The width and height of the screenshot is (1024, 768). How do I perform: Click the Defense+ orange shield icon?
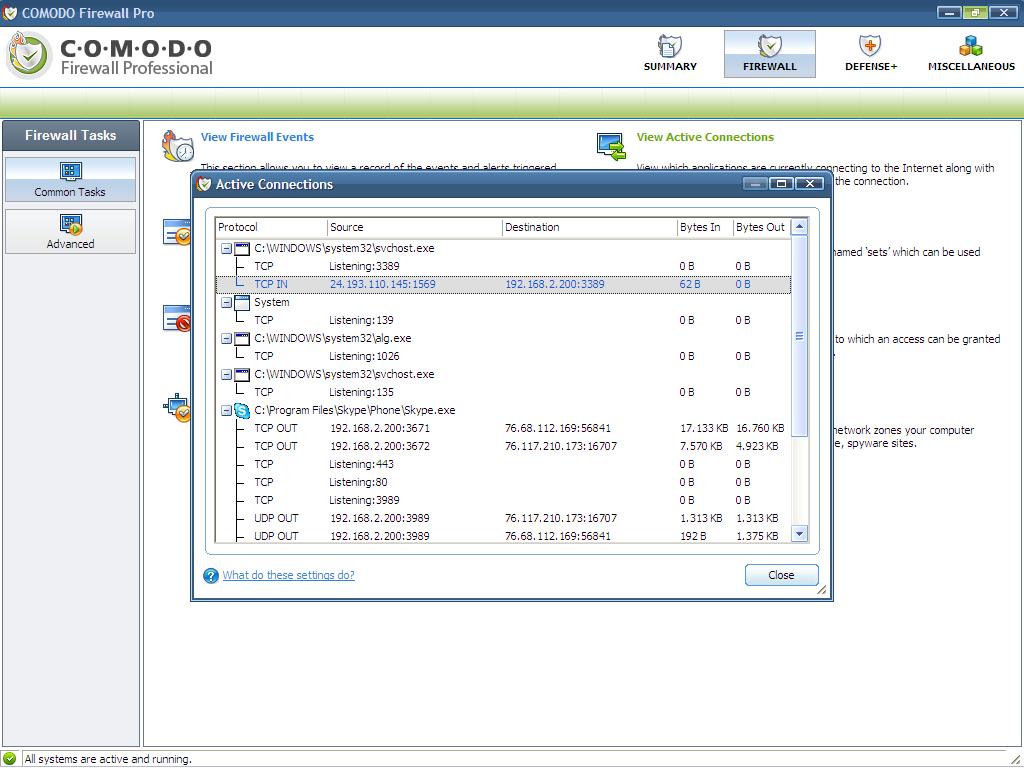870,46
